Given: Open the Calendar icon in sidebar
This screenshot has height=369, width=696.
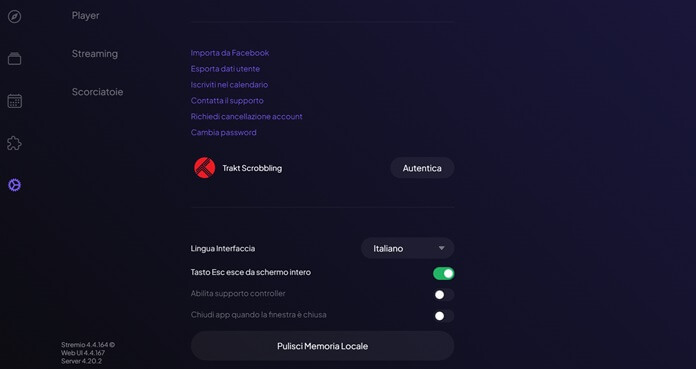Looking at the screenshot, I should 14,101.
